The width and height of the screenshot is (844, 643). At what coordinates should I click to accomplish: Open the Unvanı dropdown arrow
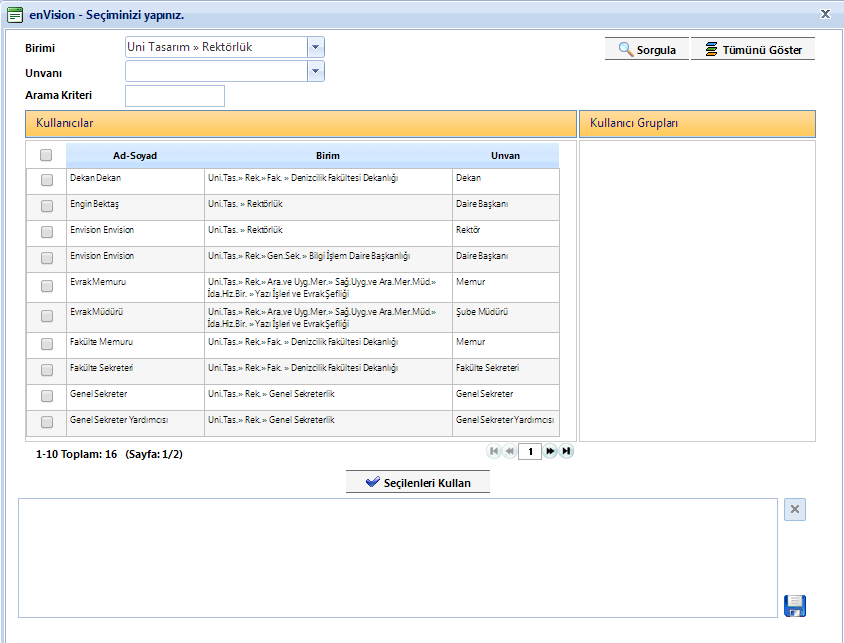316,71
